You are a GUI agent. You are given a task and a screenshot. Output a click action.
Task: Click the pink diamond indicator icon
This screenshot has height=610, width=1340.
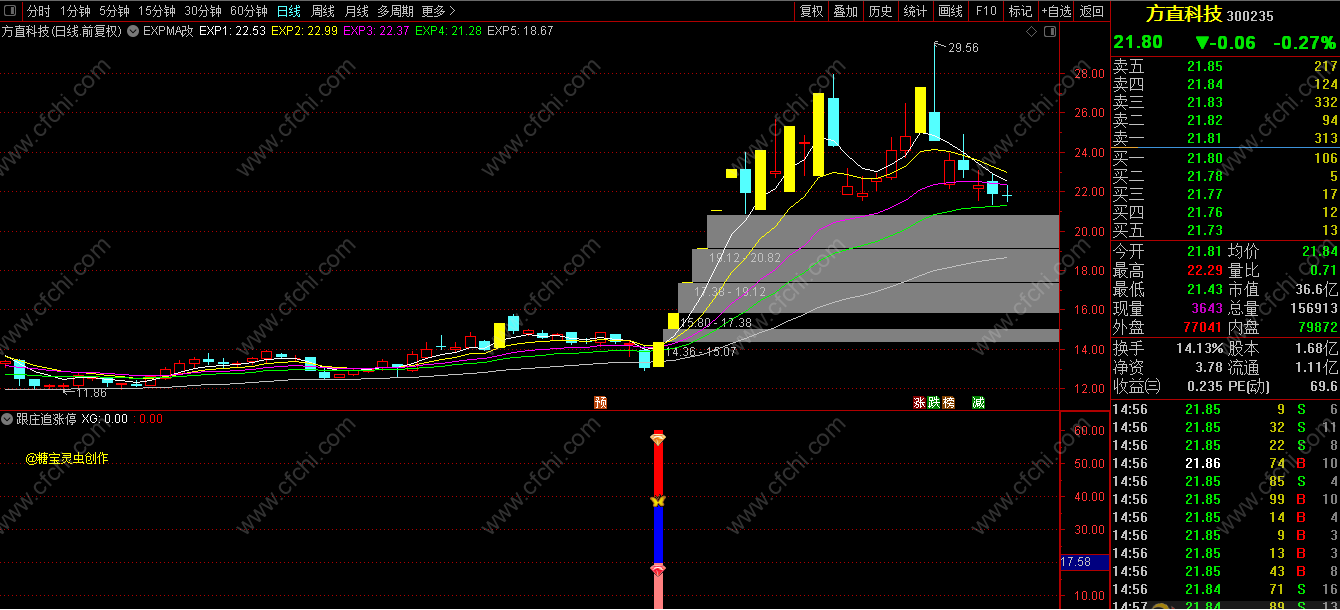(658, 569)
